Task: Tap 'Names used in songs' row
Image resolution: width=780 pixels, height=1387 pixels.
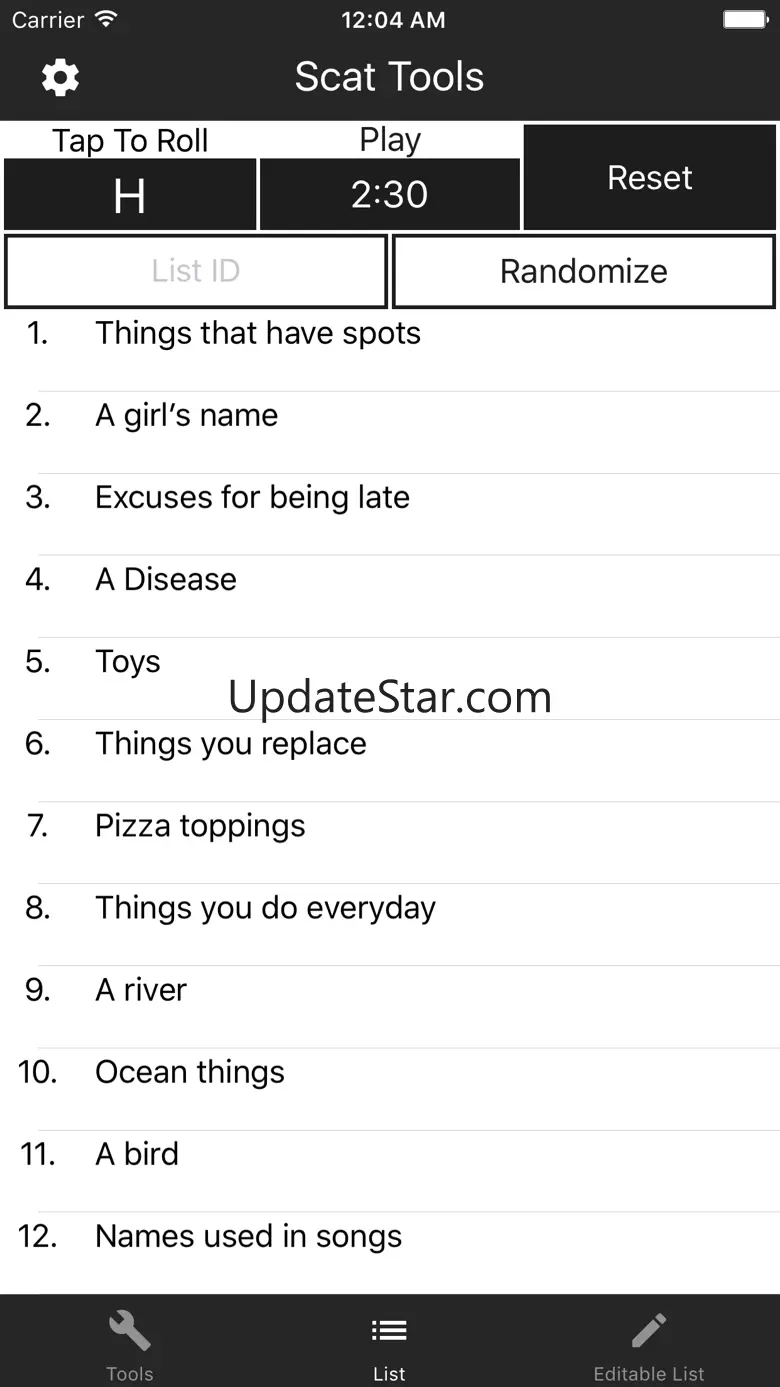Action: click(x=248, y=1236)
